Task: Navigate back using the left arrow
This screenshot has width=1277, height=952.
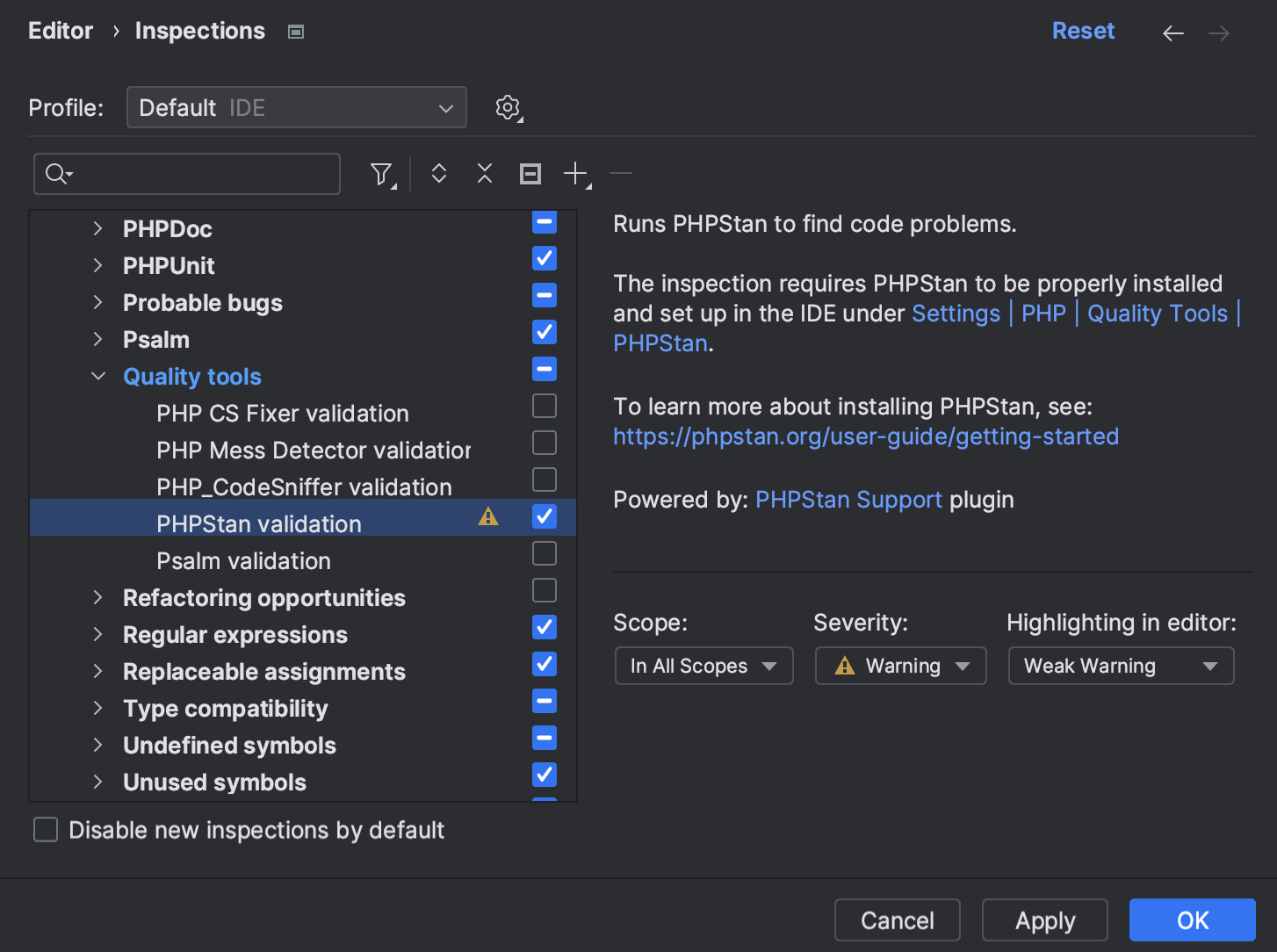Action: (1172, 32)
